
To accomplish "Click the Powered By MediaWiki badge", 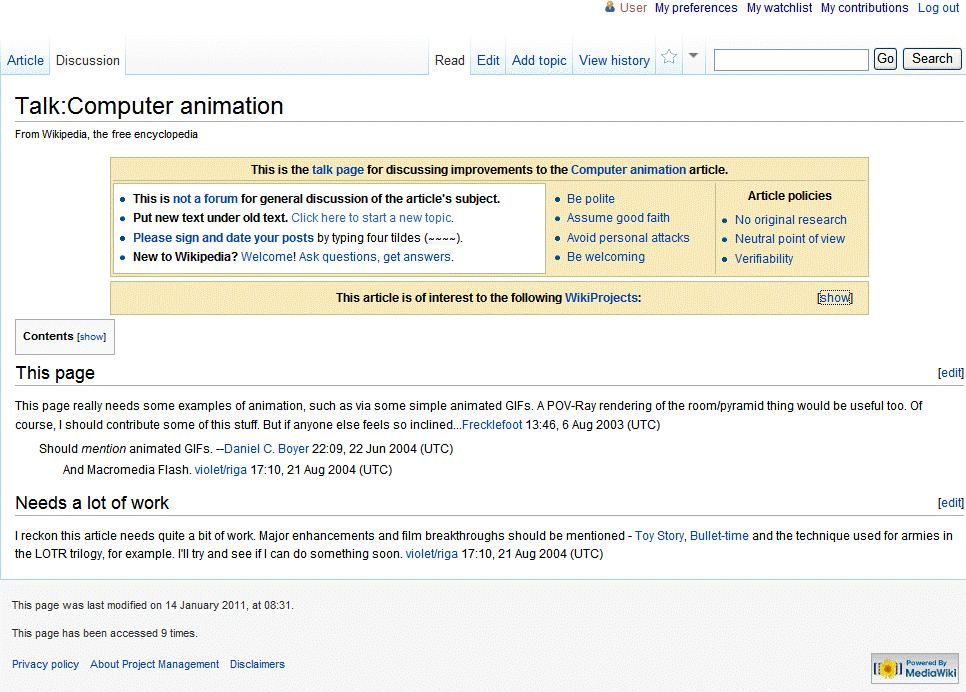I will pos(915,668).
